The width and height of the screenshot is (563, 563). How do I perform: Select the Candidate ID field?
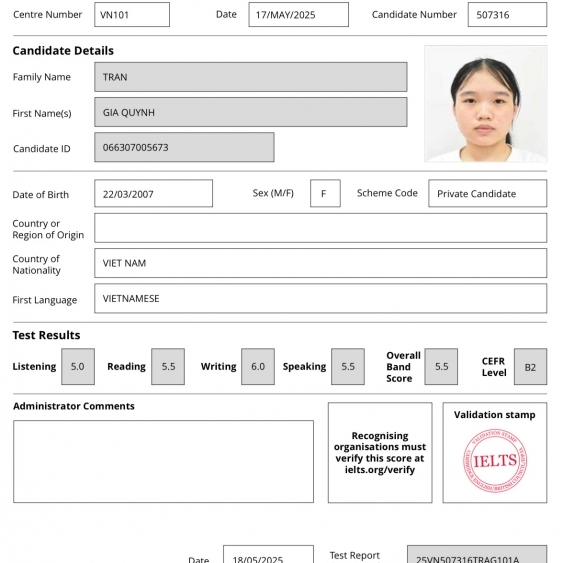click(184, 147)
